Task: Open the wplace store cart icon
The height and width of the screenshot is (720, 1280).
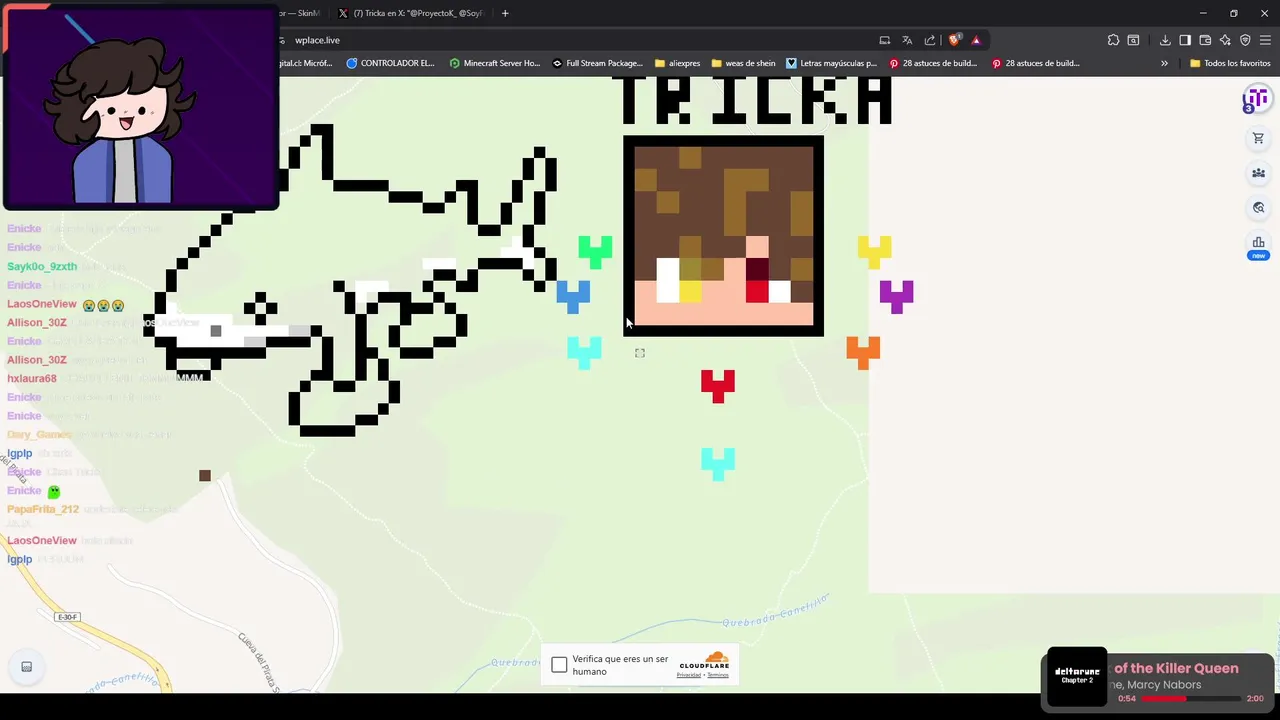Action: click(1258, 139)
